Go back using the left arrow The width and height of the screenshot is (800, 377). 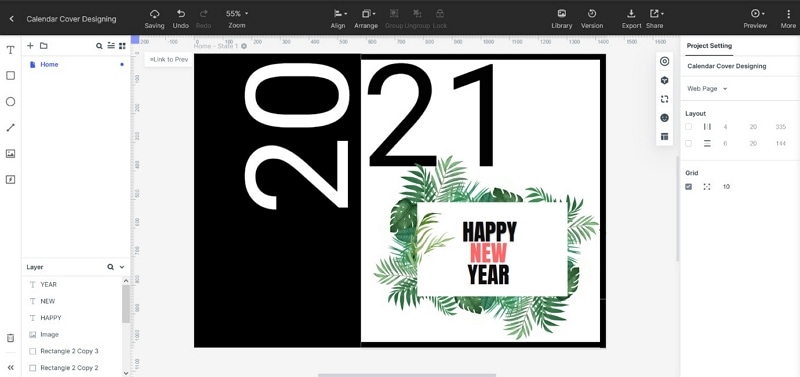pyautogui.click(x=12, y=19)
